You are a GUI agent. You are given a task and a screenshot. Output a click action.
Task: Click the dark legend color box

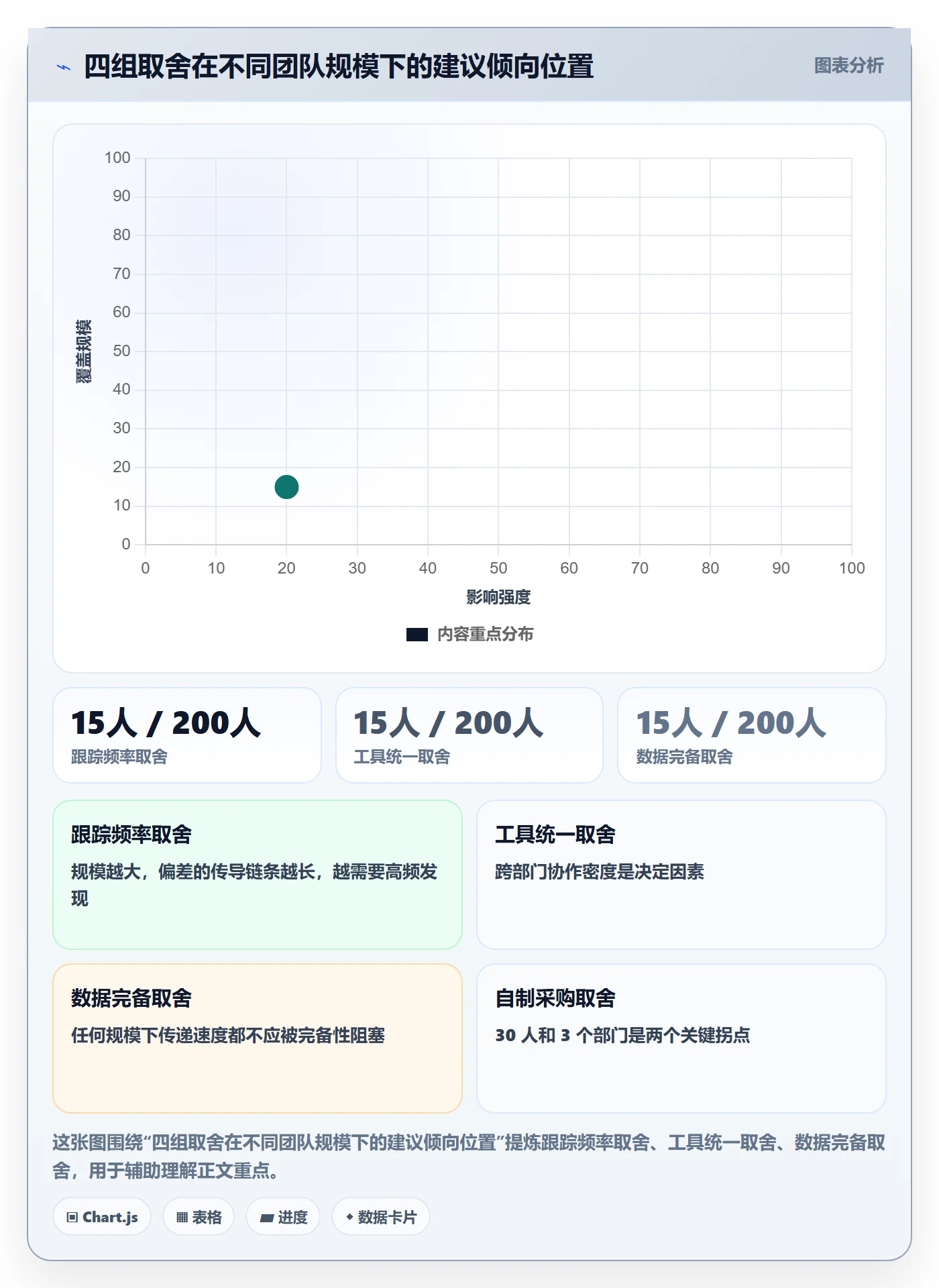pos(417,635)
